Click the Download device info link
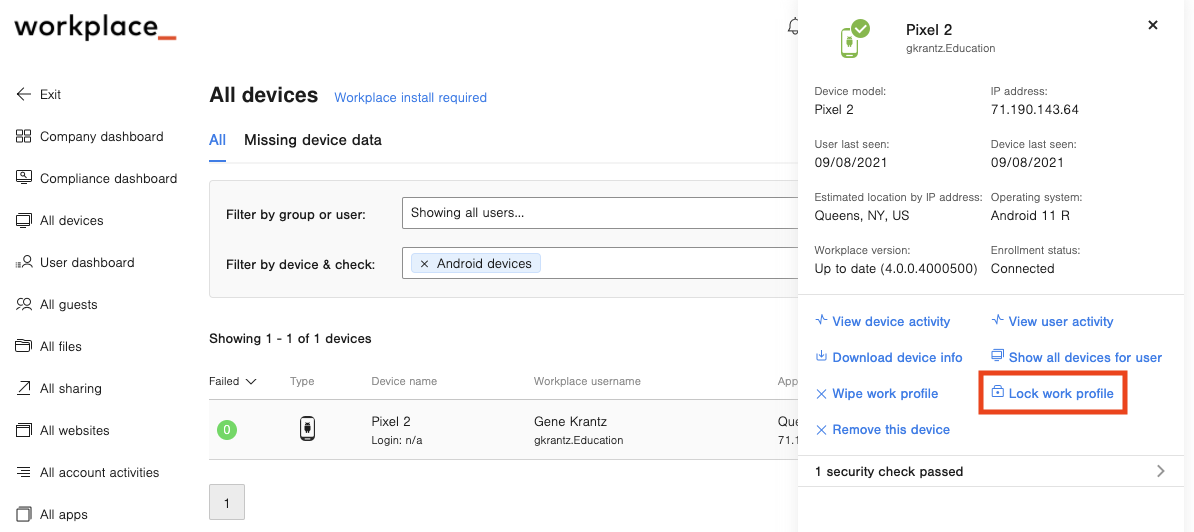Viewport: 1194px width, 532px height. coord(897,357)
